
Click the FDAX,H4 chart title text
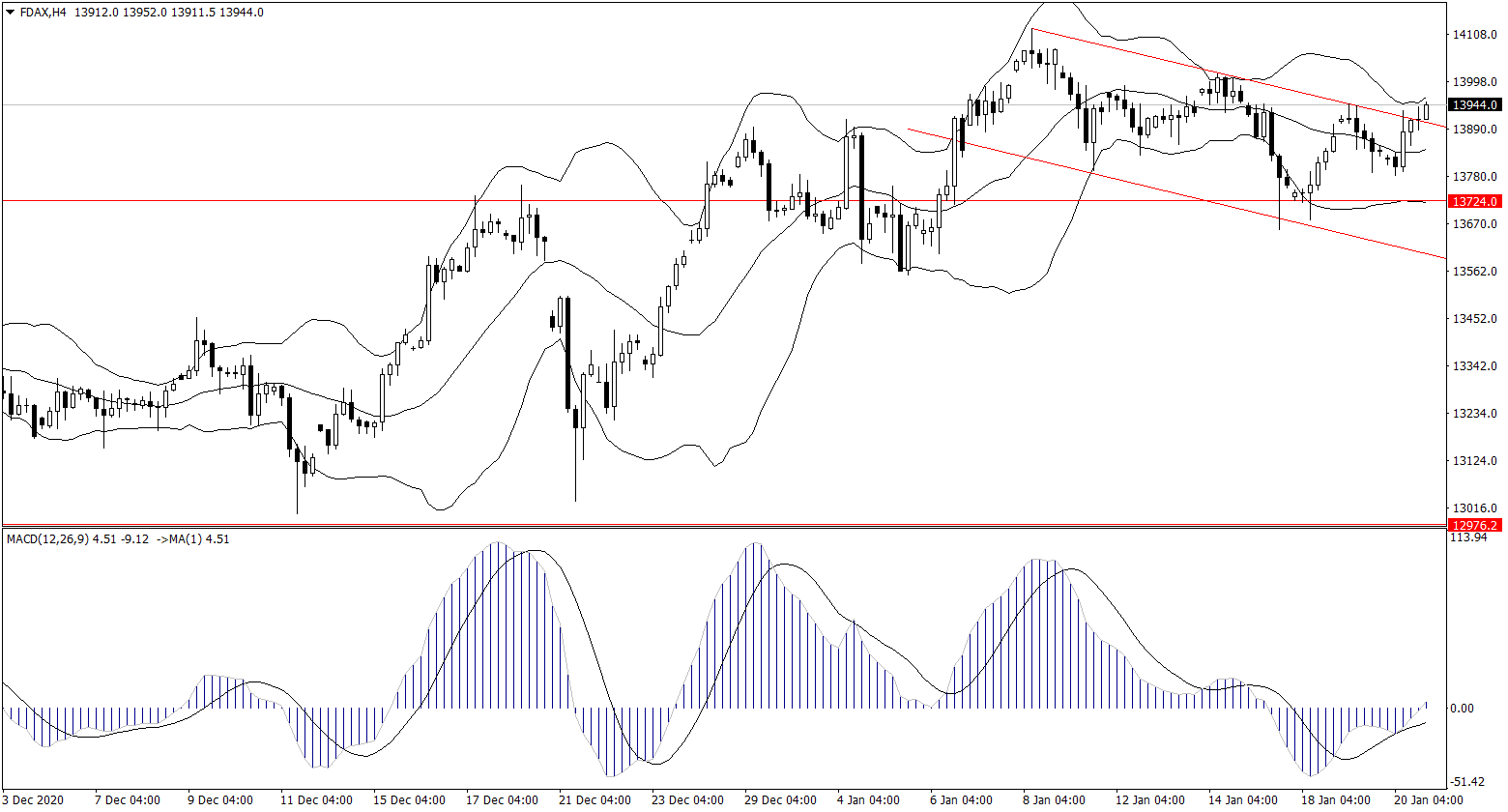pos(44,13)
